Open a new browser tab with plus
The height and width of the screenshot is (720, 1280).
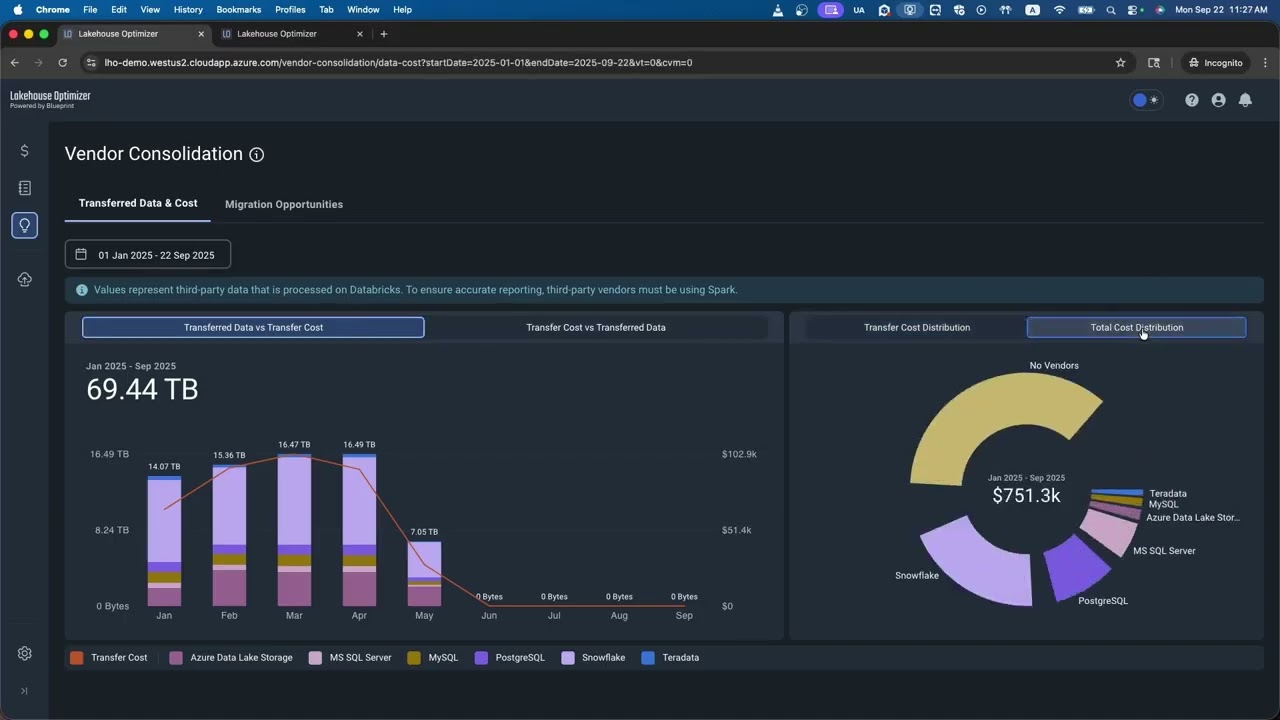(x=383, y=34)
